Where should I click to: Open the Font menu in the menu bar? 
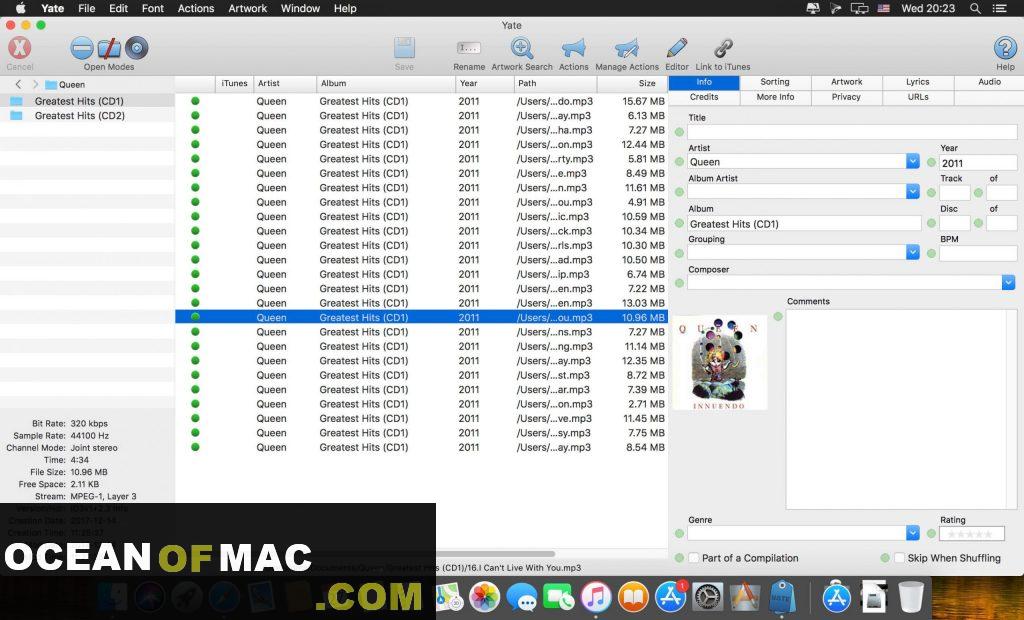[153, 8]
